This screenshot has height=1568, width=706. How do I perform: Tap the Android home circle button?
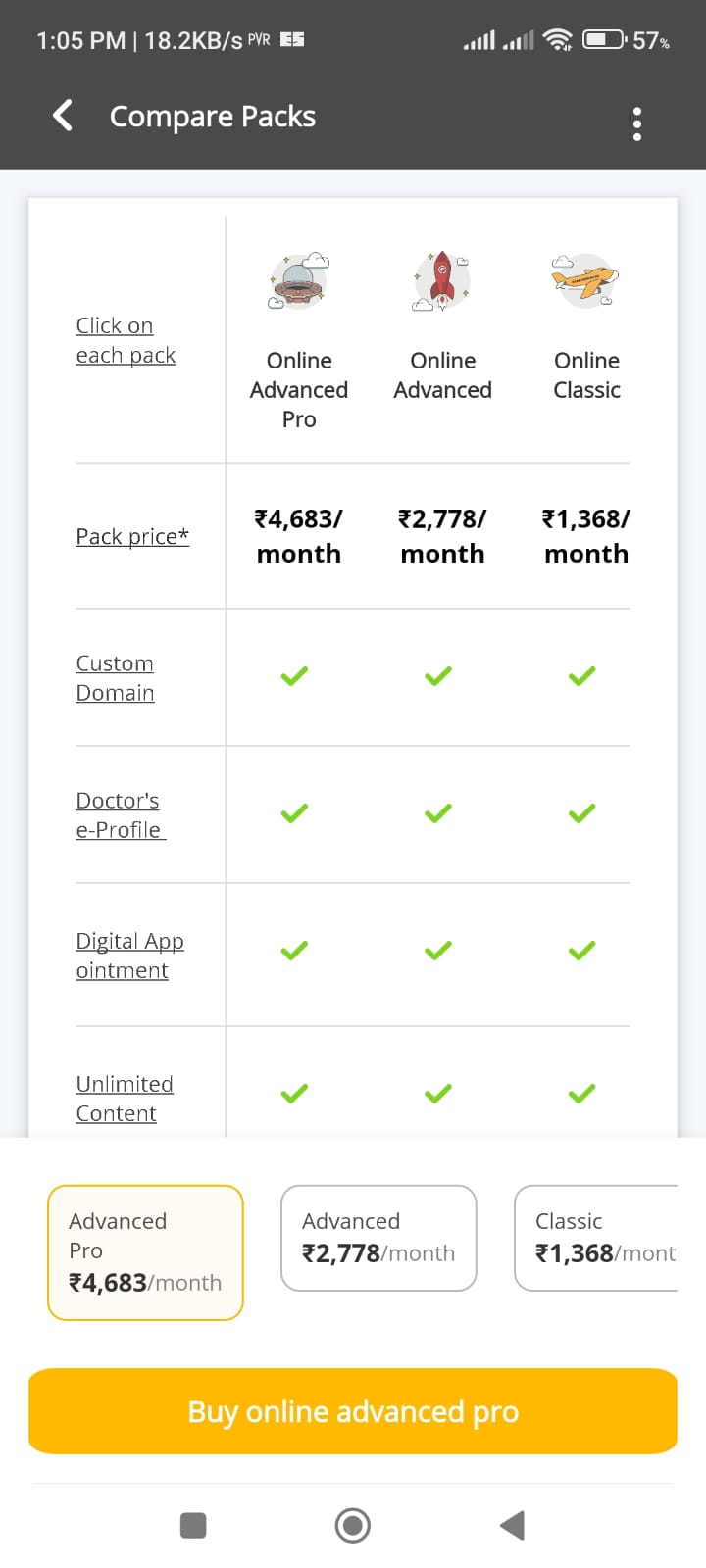point(353,1525)
